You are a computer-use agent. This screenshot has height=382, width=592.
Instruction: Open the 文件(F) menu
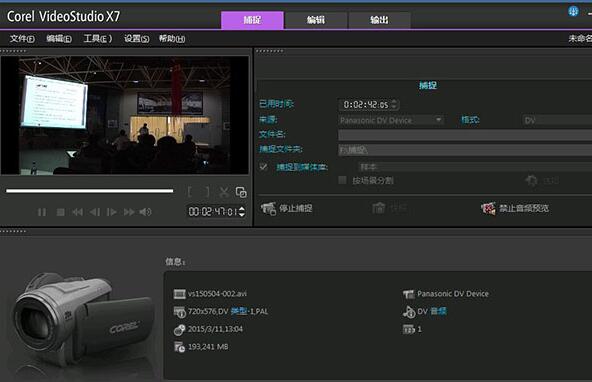click(22, 39)
